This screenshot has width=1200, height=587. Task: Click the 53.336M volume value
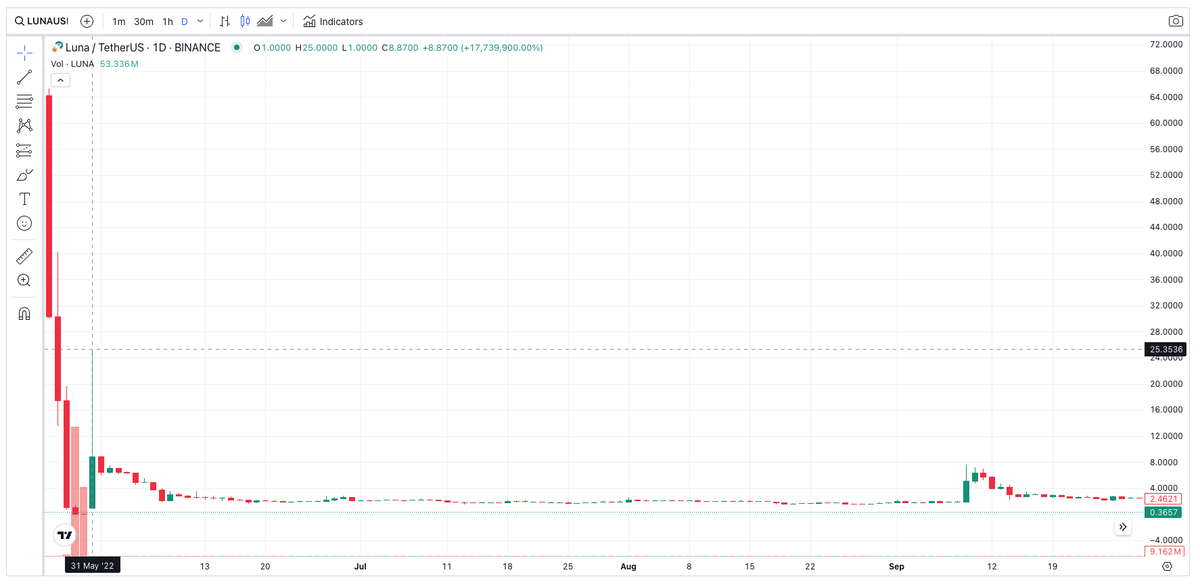(119, 64)
